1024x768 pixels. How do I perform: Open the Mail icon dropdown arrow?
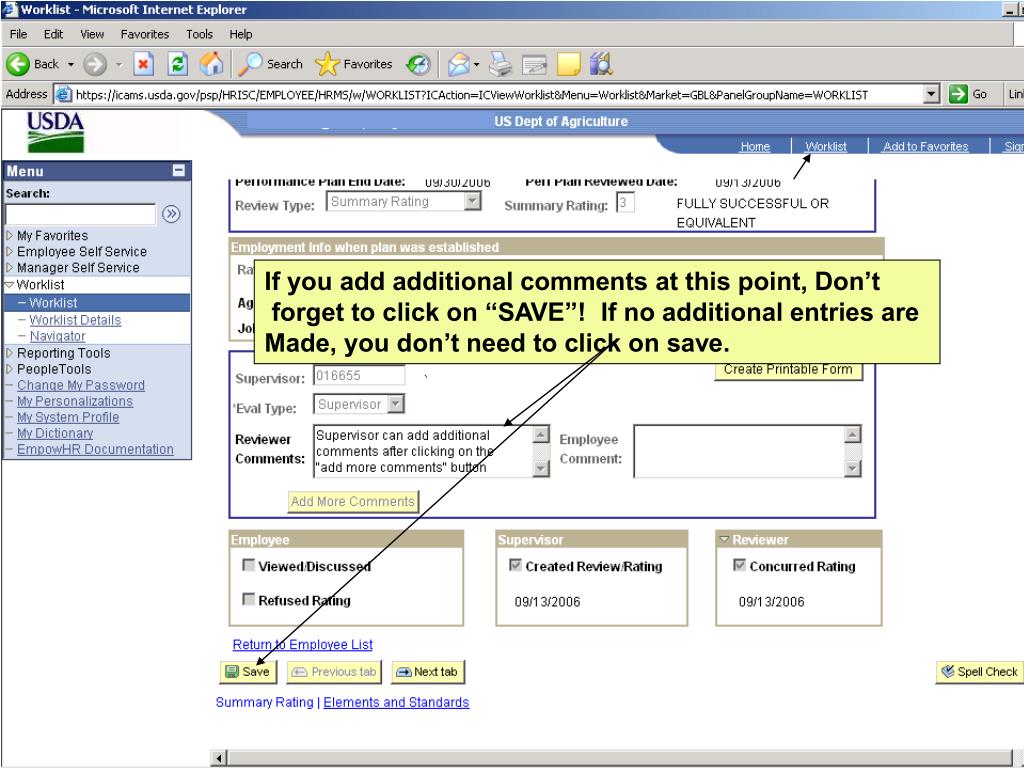click(476, 64)
